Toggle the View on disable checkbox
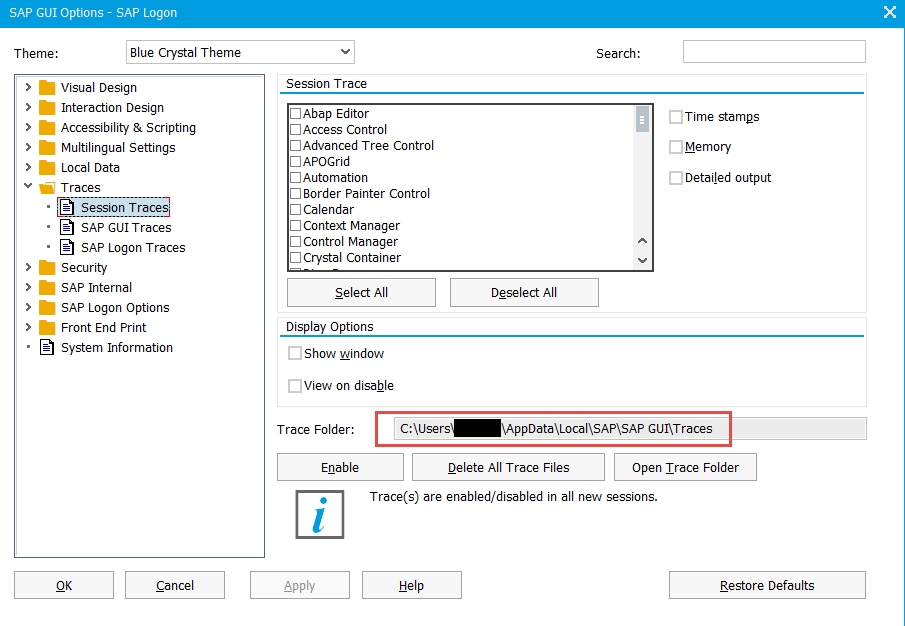The image size is (905, 626). click(x=295, y=386)
